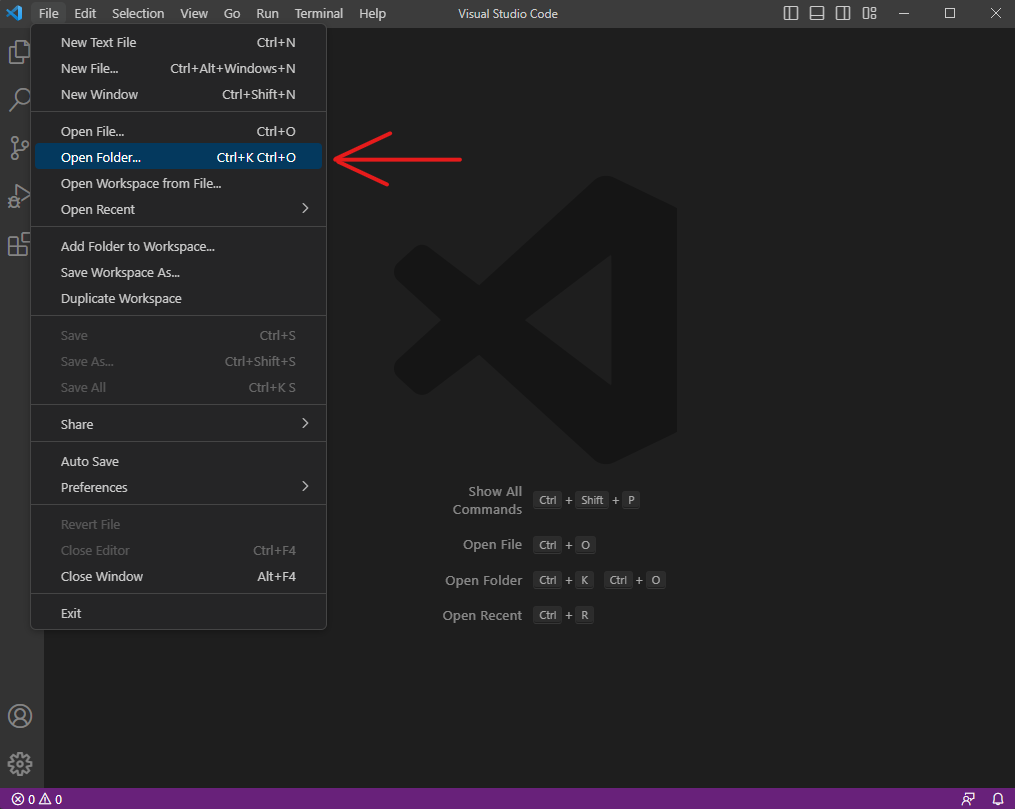Image resolution: width=1015 pixels, height=809 pixels.
Task: Choose Add Folder to Workspace...
Action: coord(138,246)
